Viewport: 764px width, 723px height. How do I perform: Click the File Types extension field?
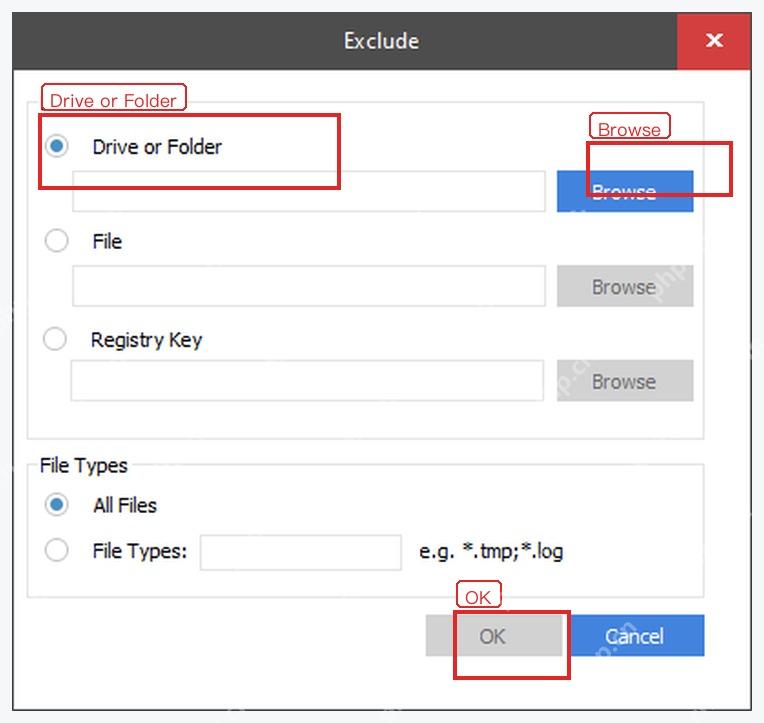tap(301, 552)
